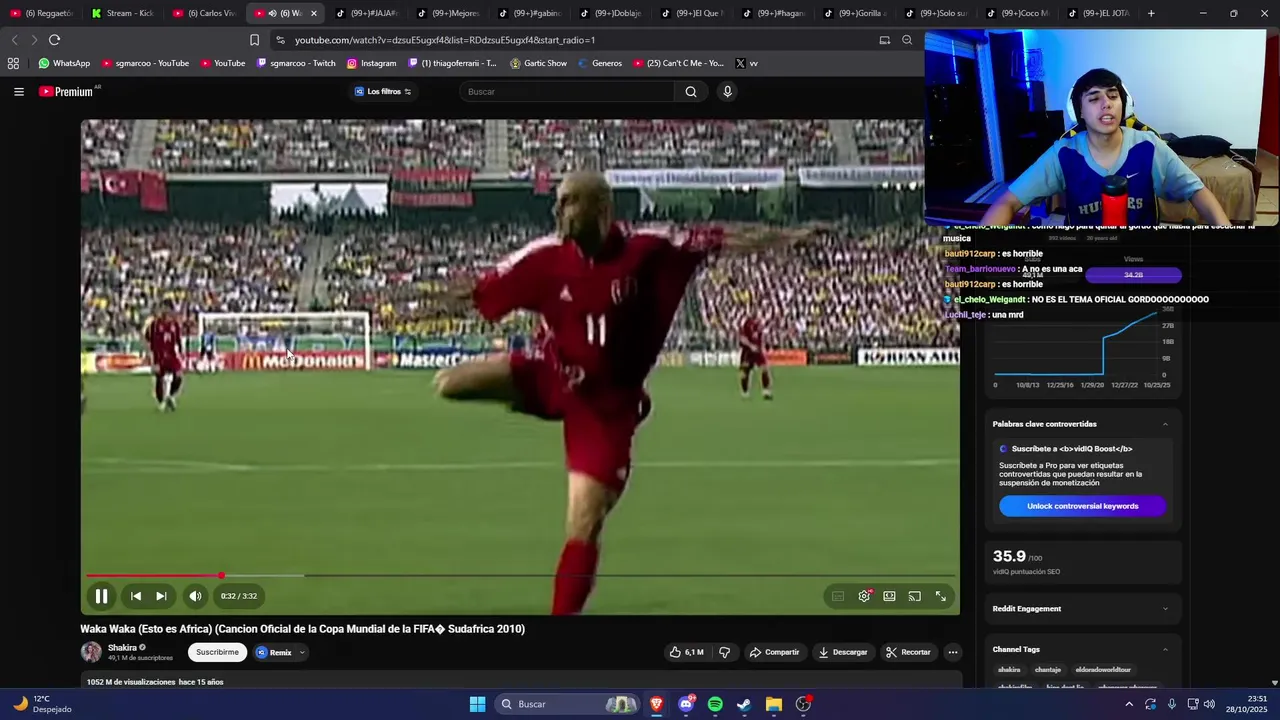
Task: Open Steam from the taskbar
Action: click(744, 704)
